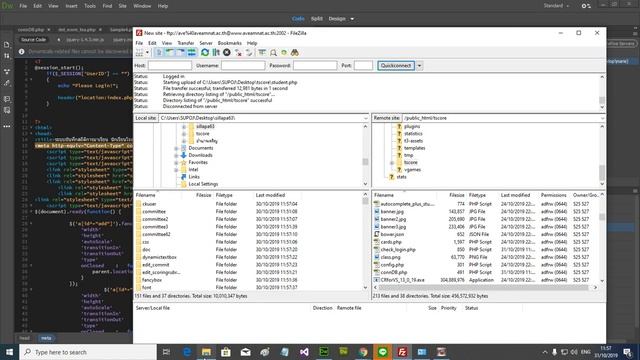This screenshot has width=640, height=360.
Task: Open FileZilla File menu
Action: point(139,43)
